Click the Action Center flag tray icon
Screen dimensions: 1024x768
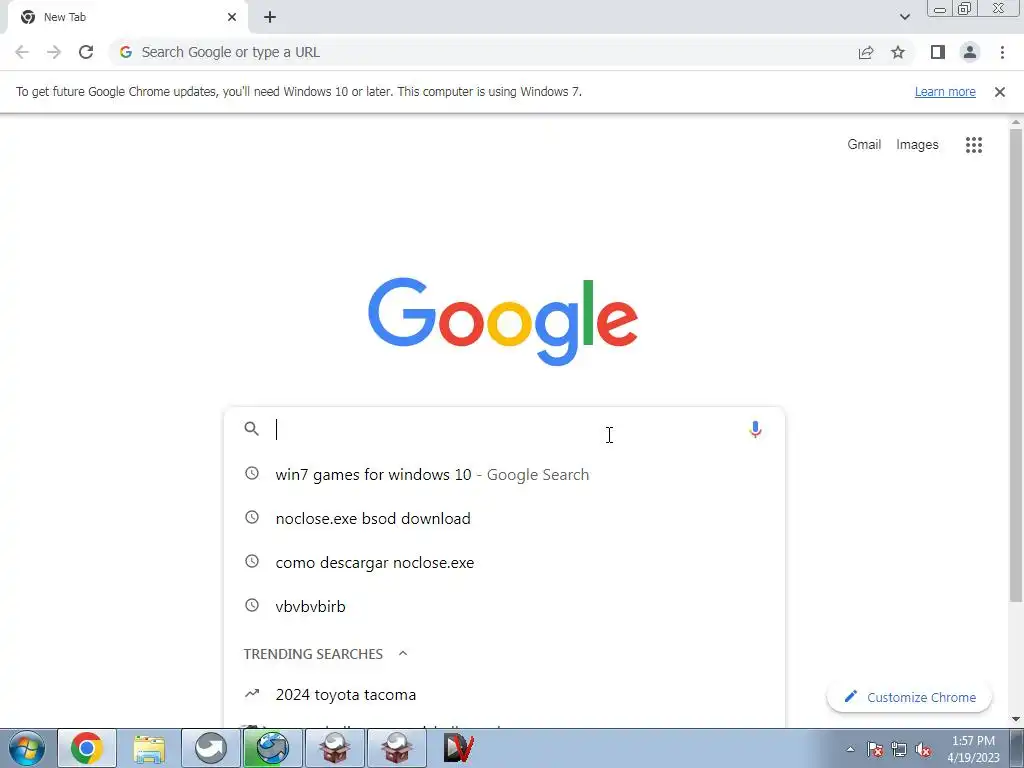(x=875, y=749)
